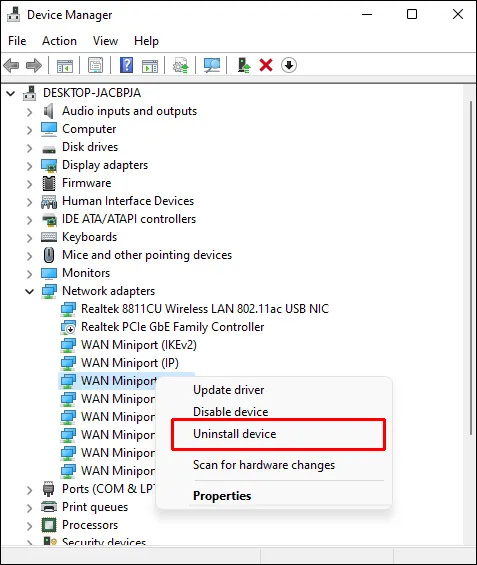Click the Back arrow toolbar icon
Image resolution: width=477 pixels, height=565 pixels.
point(11,66)
